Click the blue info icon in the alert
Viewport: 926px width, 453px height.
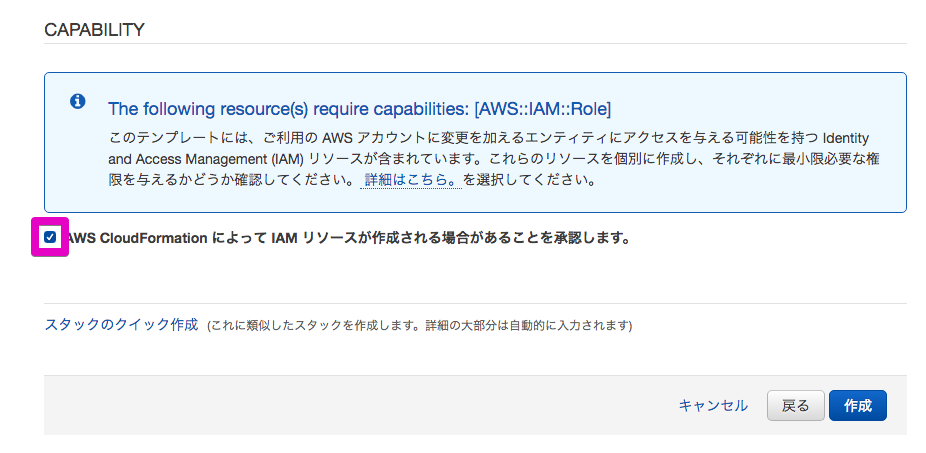(x=77, y=102)
